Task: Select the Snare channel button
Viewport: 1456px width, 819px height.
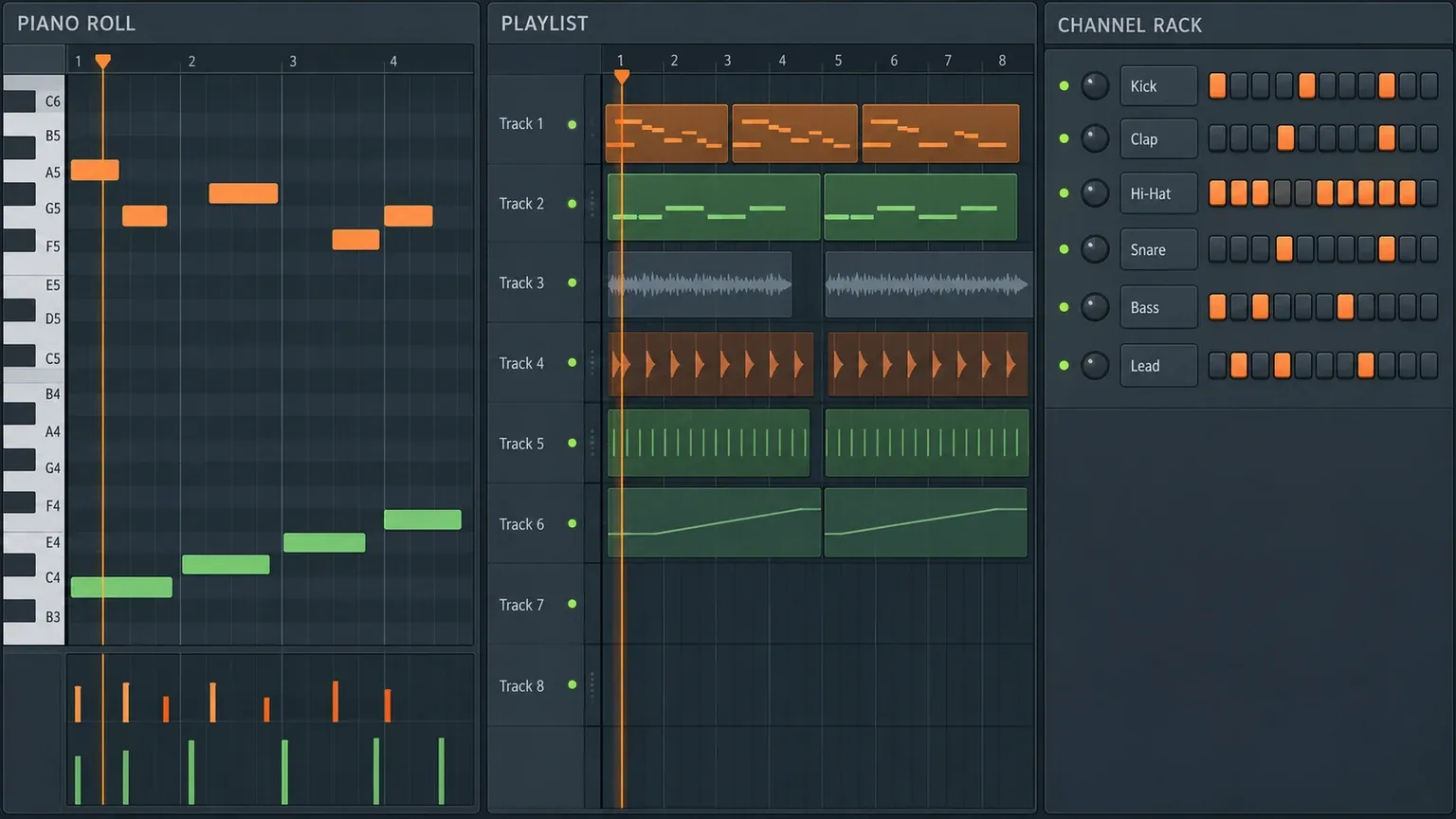Action: tap(1158, 249)
